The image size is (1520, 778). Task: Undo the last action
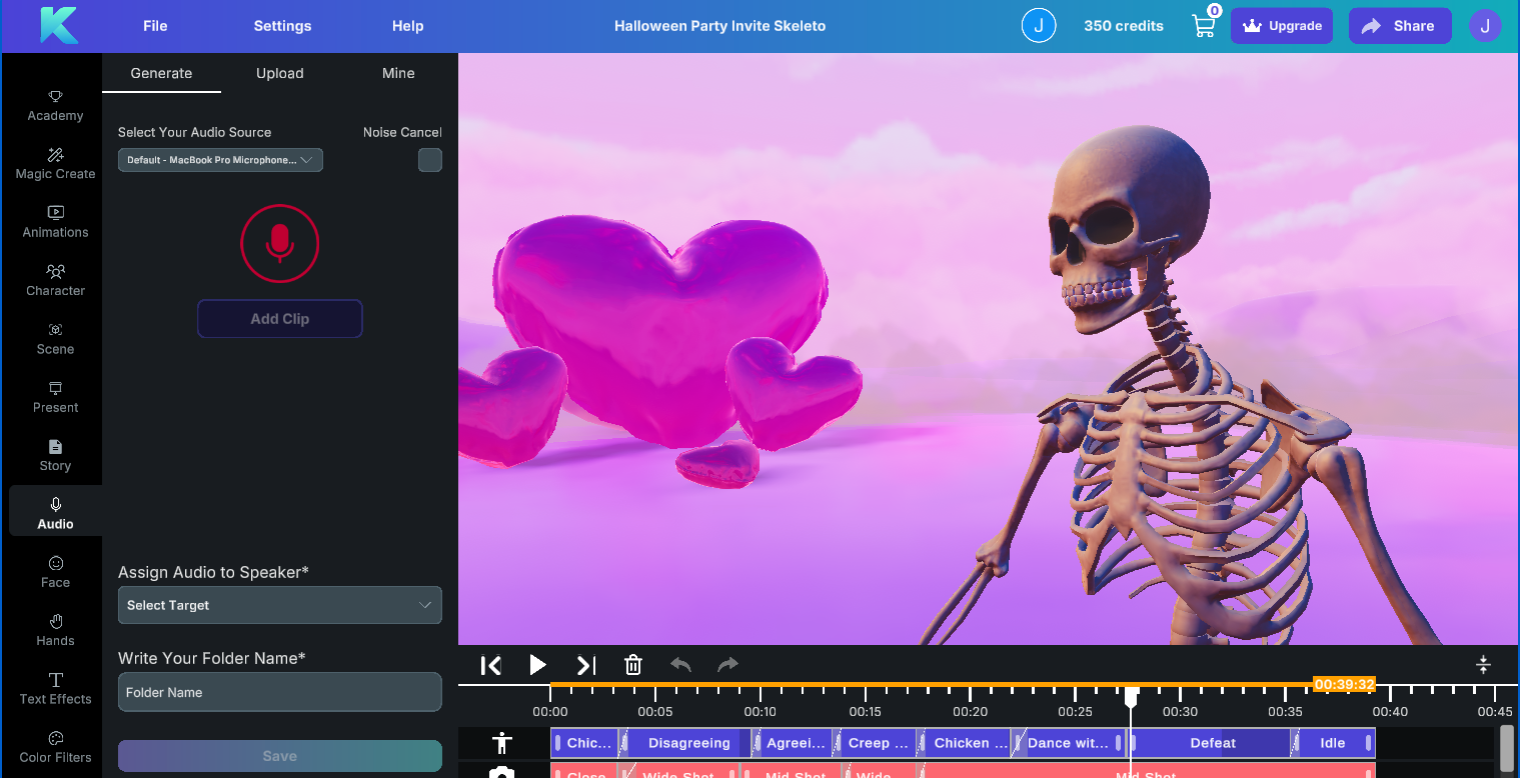tap(680, 664)
